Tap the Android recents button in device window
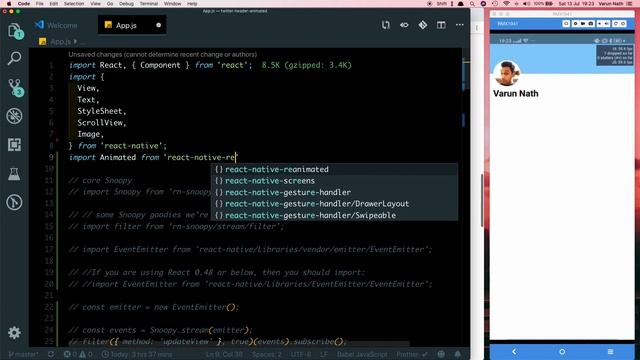 (610, 351)
